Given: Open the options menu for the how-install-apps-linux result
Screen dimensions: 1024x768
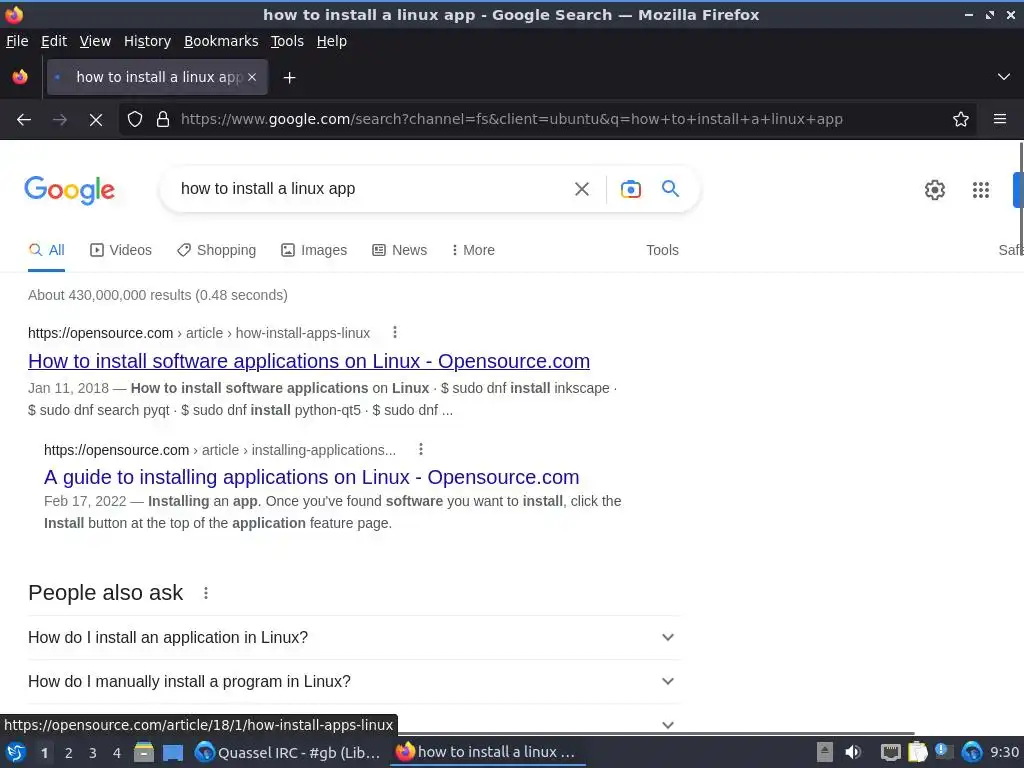Looking at the screenshot, I should tap(394, 332).
